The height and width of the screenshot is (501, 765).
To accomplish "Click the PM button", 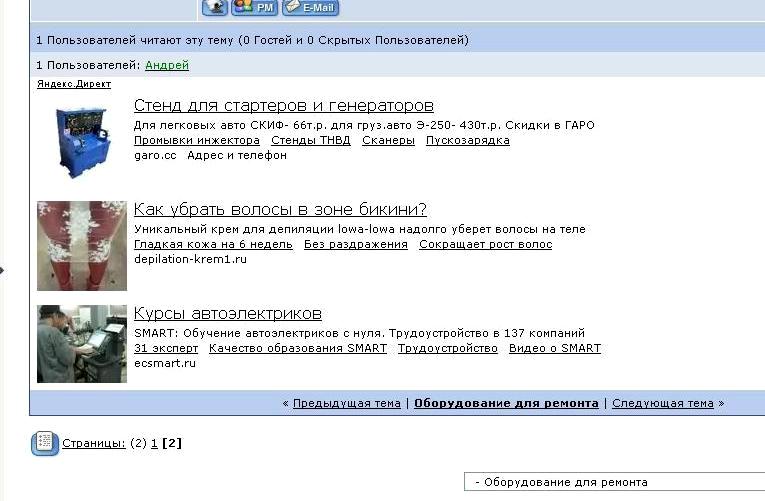I will [x=254, y=7].
